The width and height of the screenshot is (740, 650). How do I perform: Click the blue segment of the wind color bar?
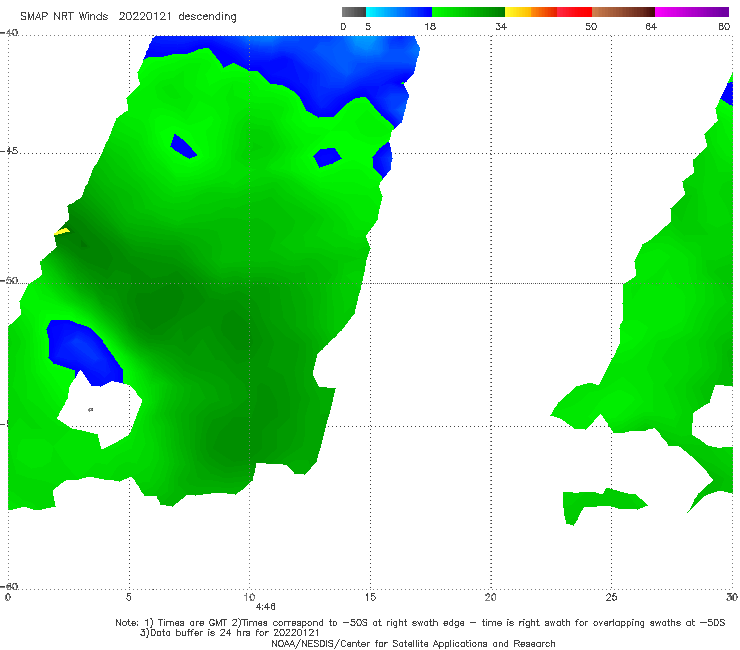[399, 12]
